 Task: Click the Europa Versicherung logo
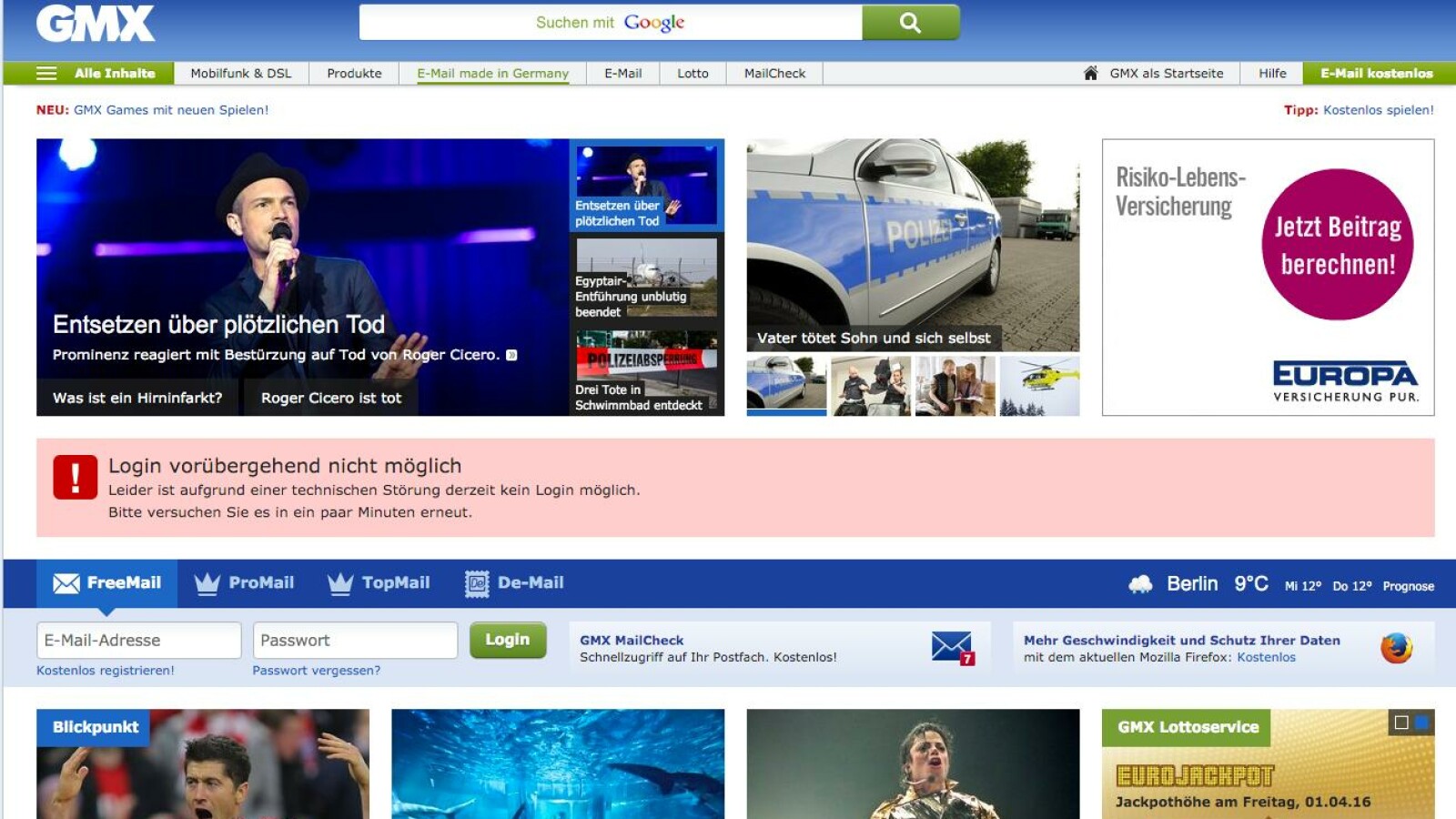pos(1345,381)
